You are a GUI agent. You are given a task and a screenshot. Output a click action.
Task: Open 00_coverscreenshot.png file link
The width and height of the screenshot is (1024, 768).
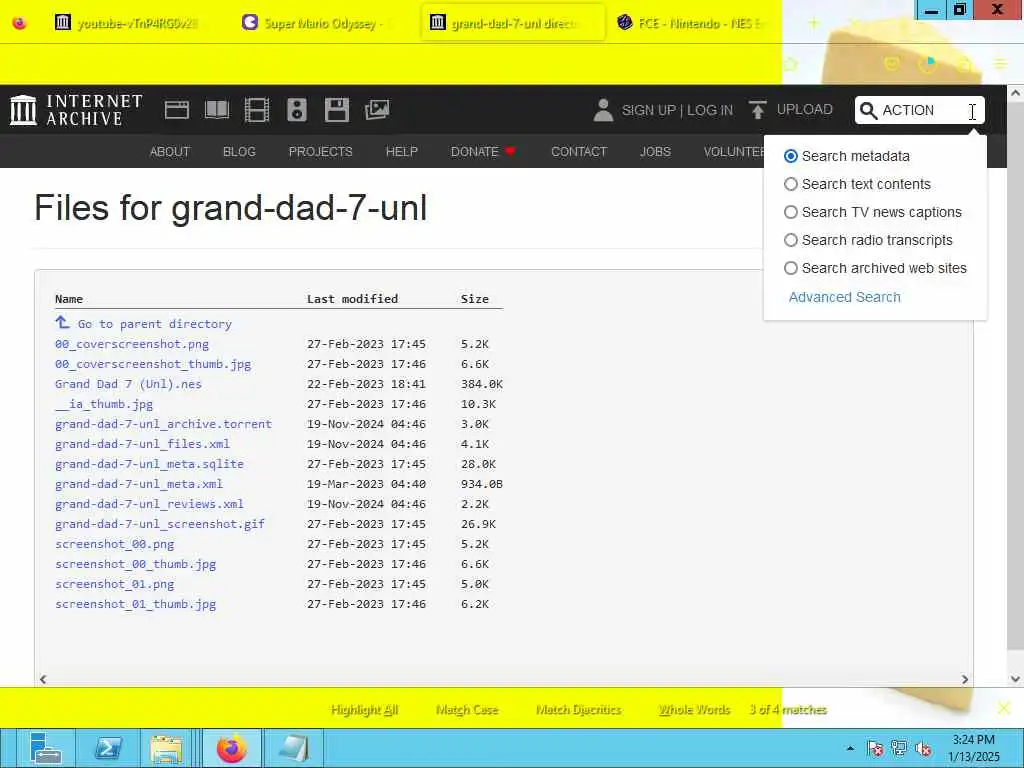(x=132, y=344)
